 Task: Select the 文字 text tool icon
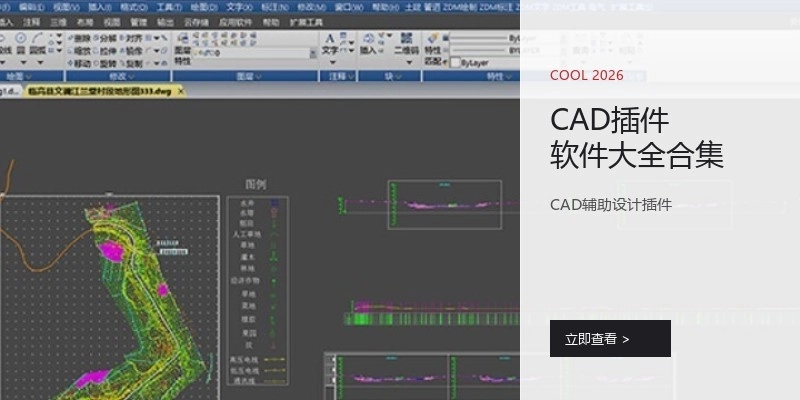[330, 39]
